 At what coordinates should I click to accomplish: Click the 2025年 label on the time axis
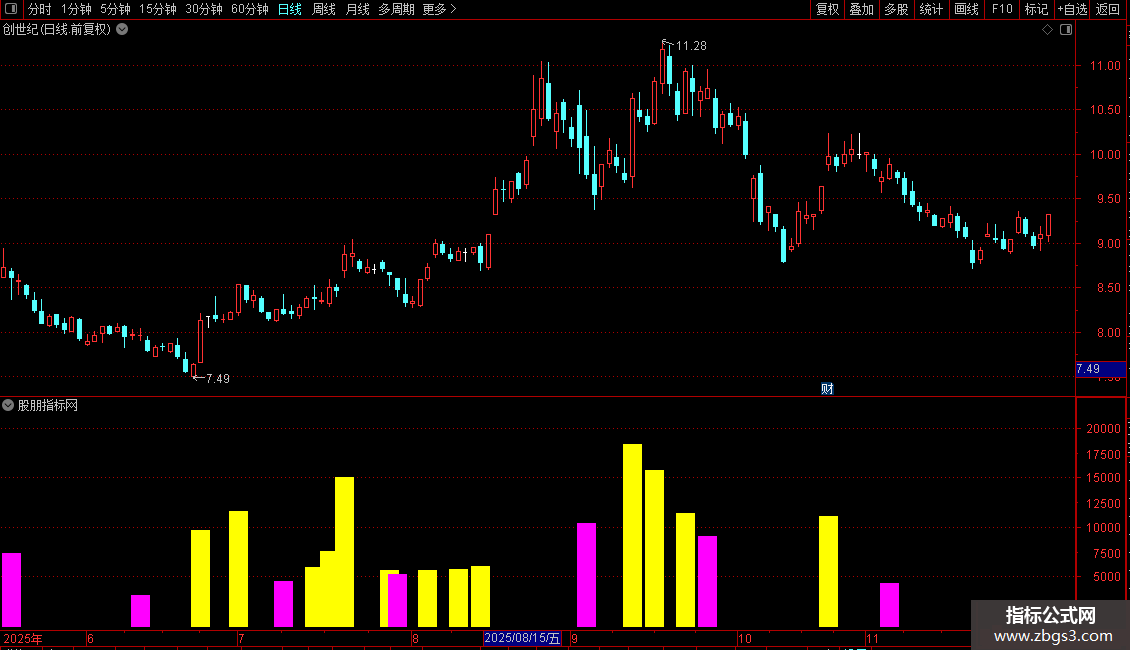point(23,638)
